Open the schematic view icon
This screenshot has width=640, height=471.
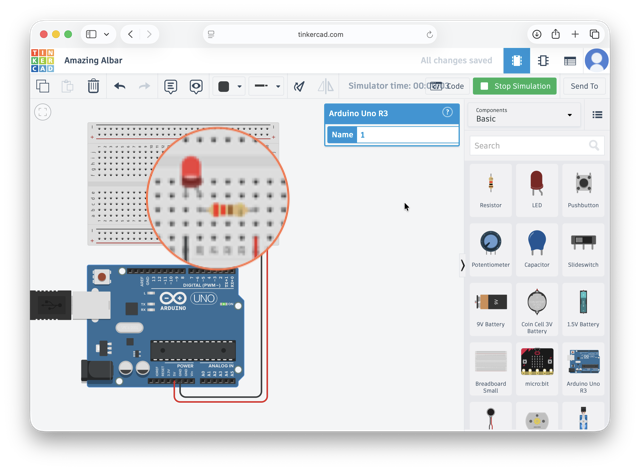[x=543, y=60]
